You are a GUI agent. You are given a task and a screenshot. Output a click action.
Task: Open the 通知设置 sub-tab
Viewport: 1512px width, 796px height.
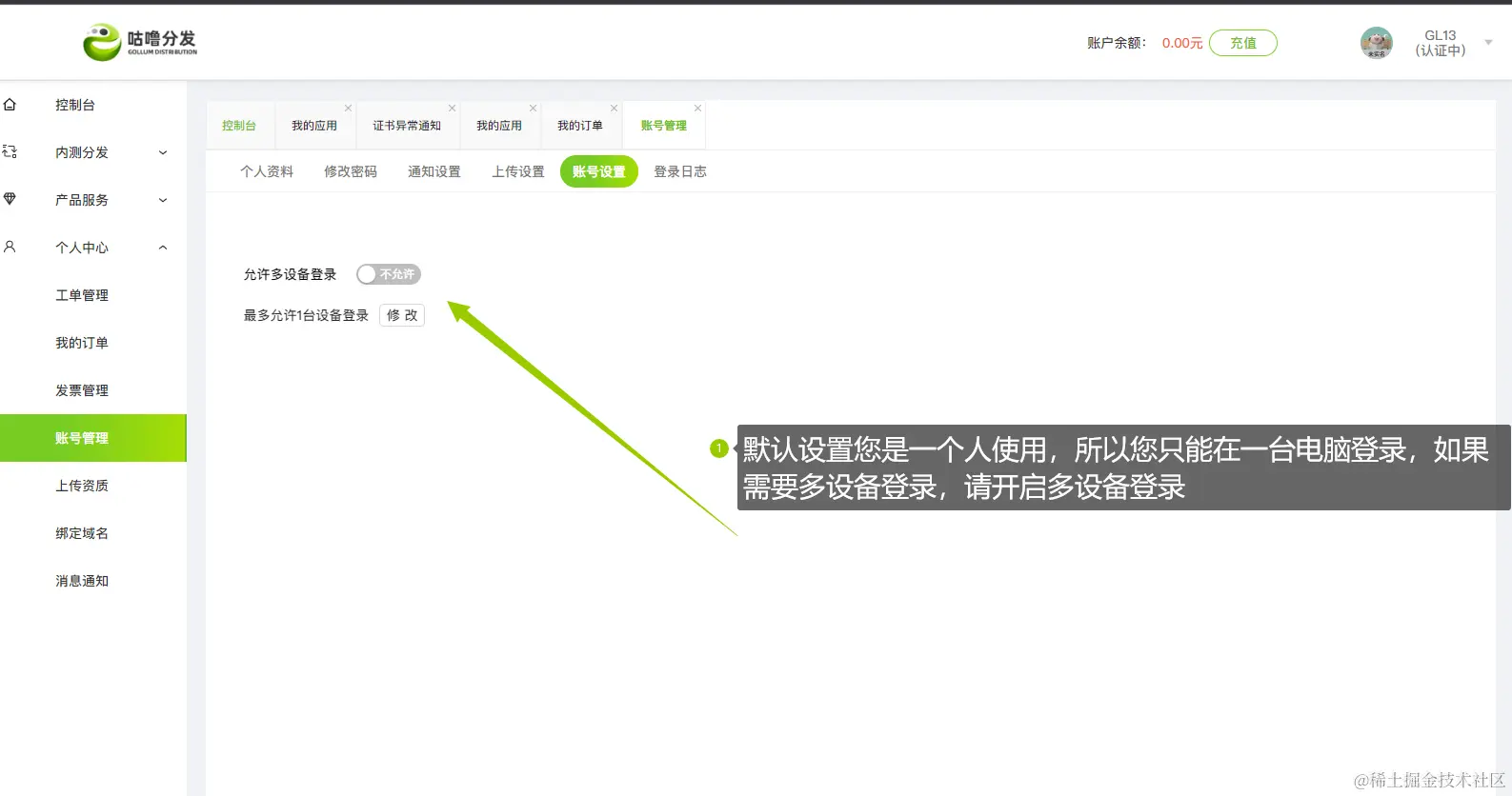[x=434, y=171]
